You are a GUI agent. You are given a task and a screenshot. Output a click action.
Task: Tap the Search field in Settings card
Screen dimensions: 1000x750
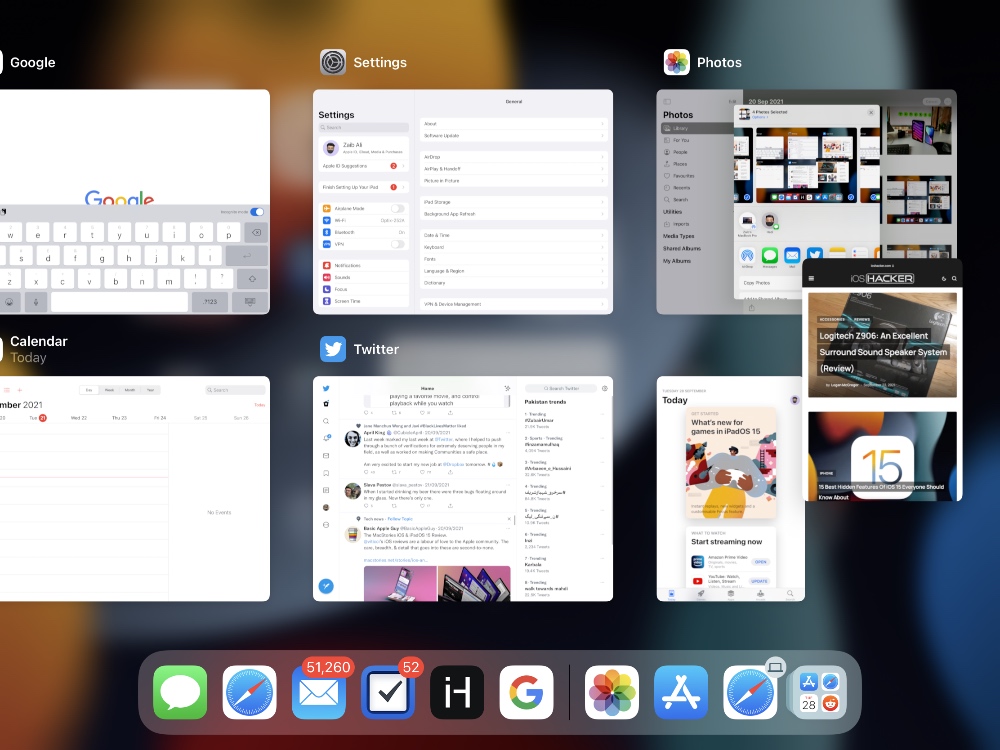coord(364,128)
